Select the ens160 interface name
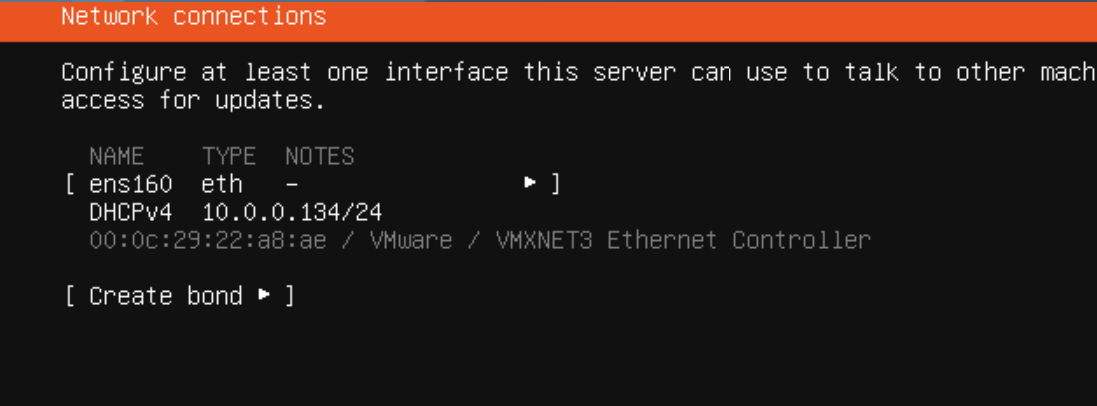 [x=131, y=185]
